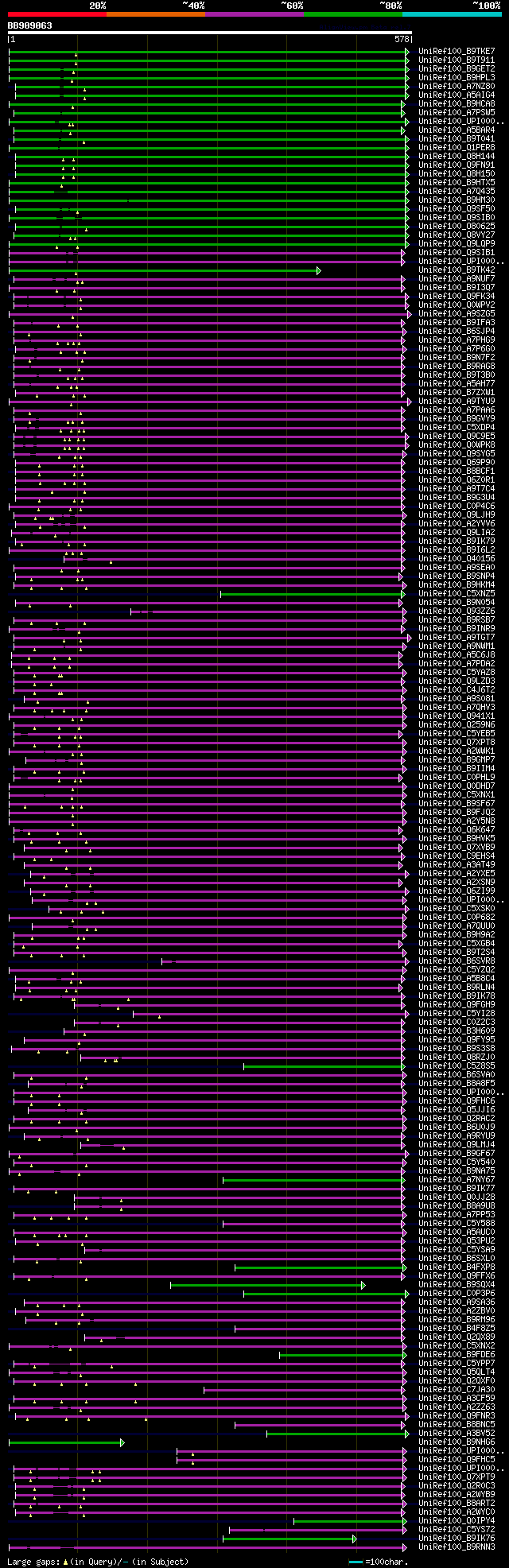Select the last hit label UniRef100_B9RNN3

(x=457, y=1547)
